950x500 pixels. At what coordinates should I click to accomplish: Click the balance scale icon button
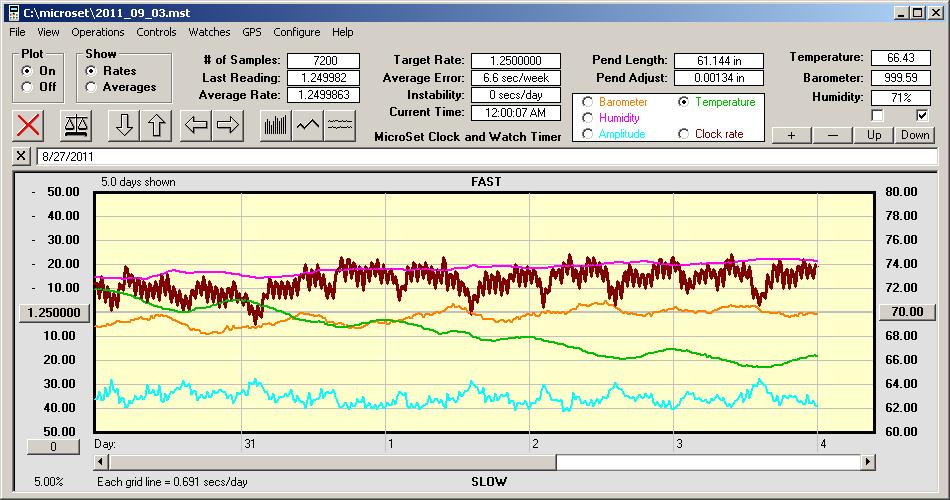click(x=76, y=125)
